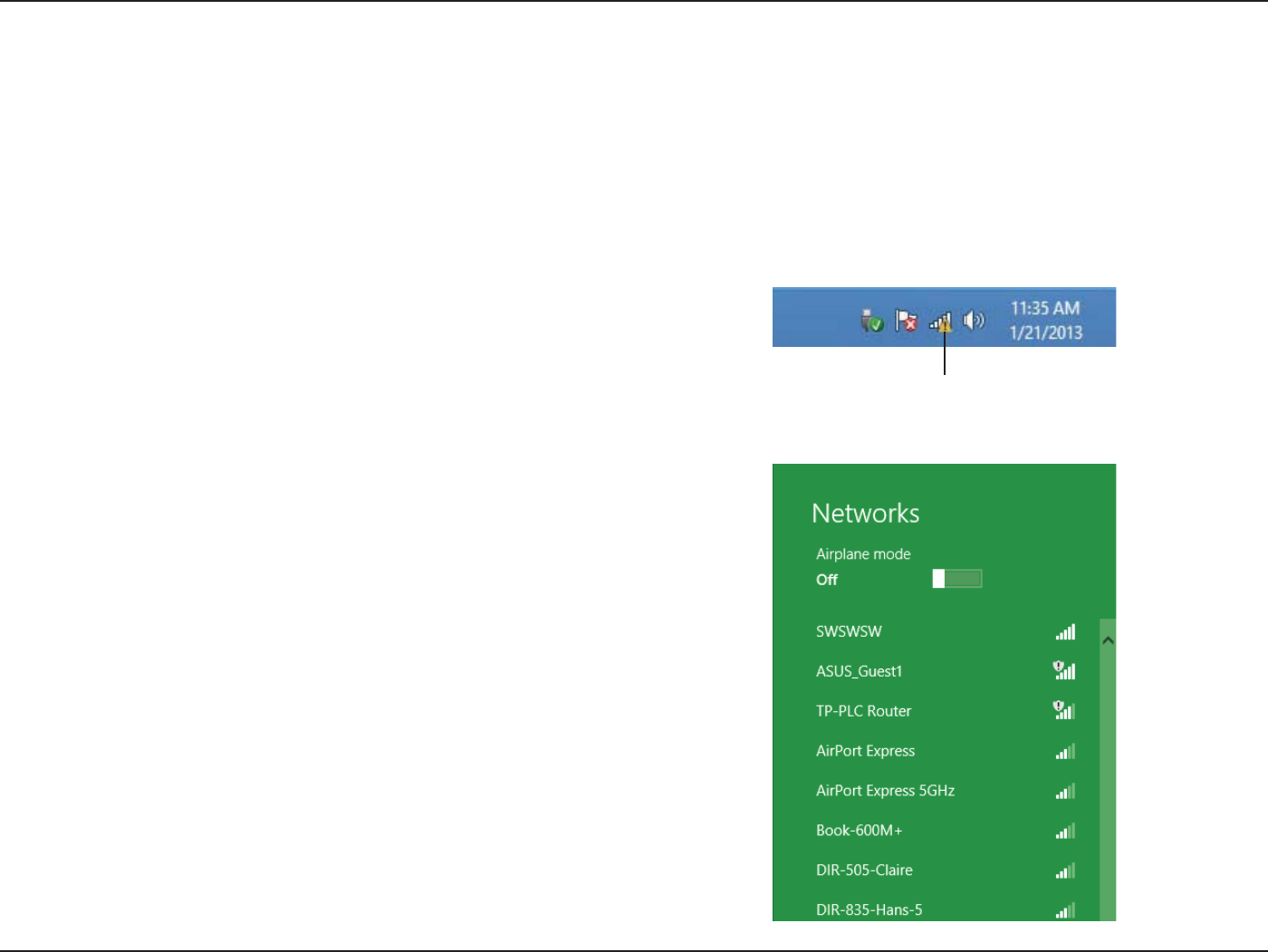Click the Safely Remove Hardware icon
1268x952 pixels.
[871, 321]
